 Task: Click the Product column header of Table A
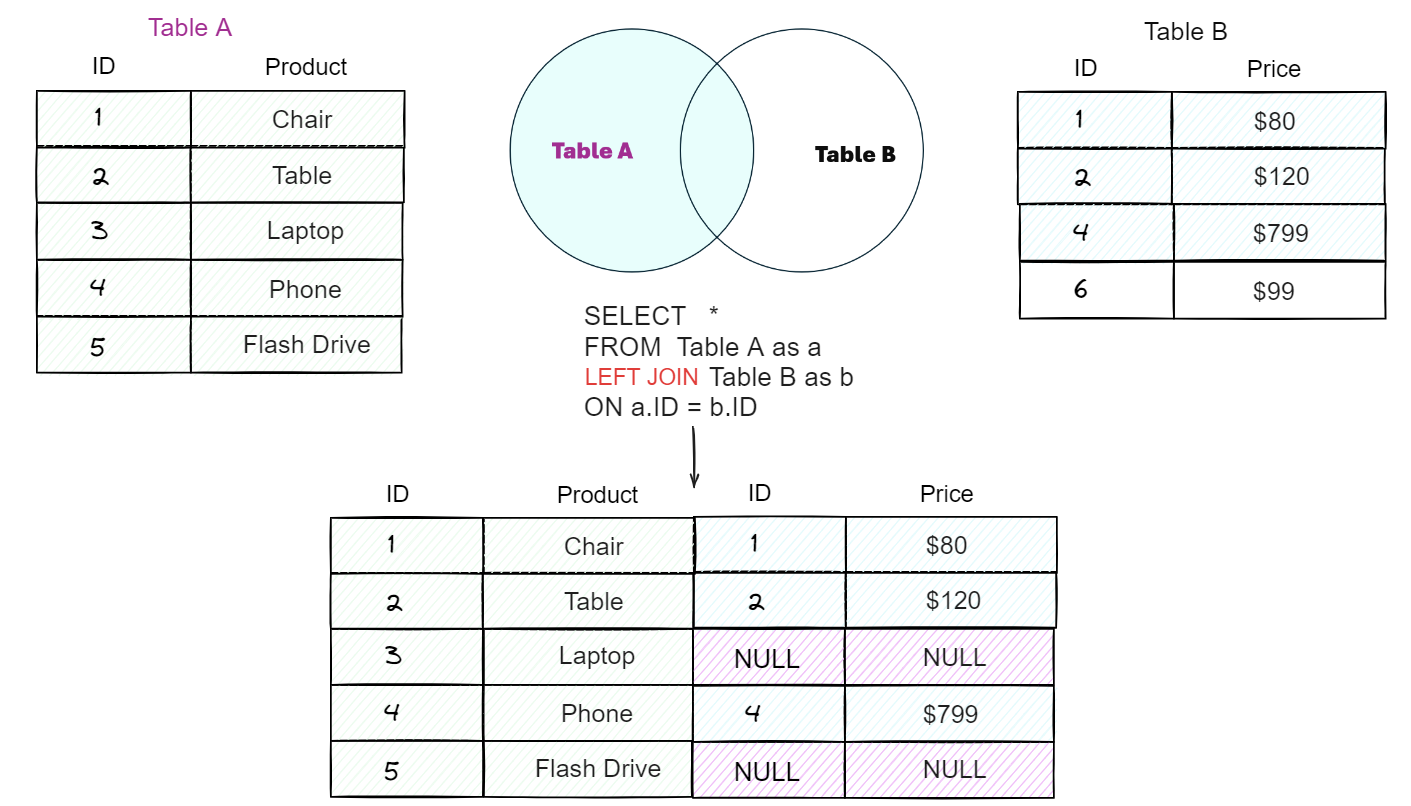[x=305, y=68]
